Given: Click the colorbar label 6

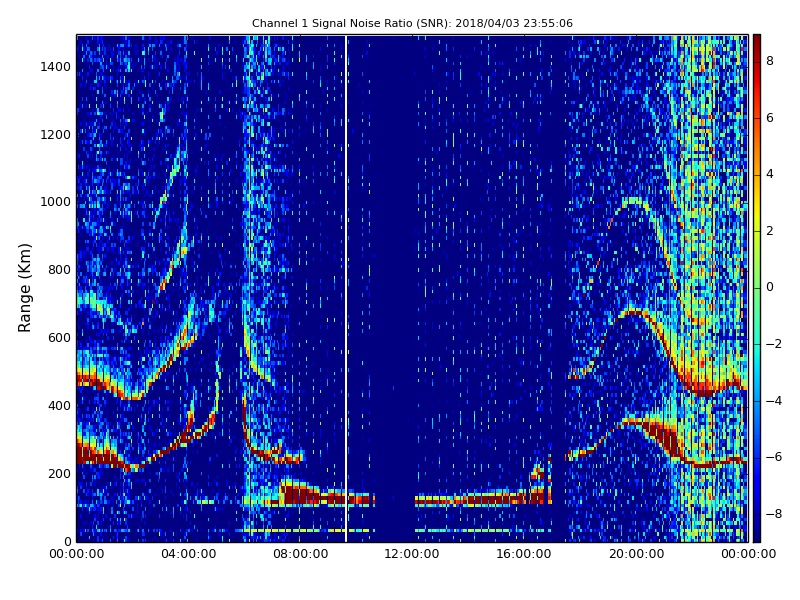Looking at the screenshot, I should click(770, 118).
